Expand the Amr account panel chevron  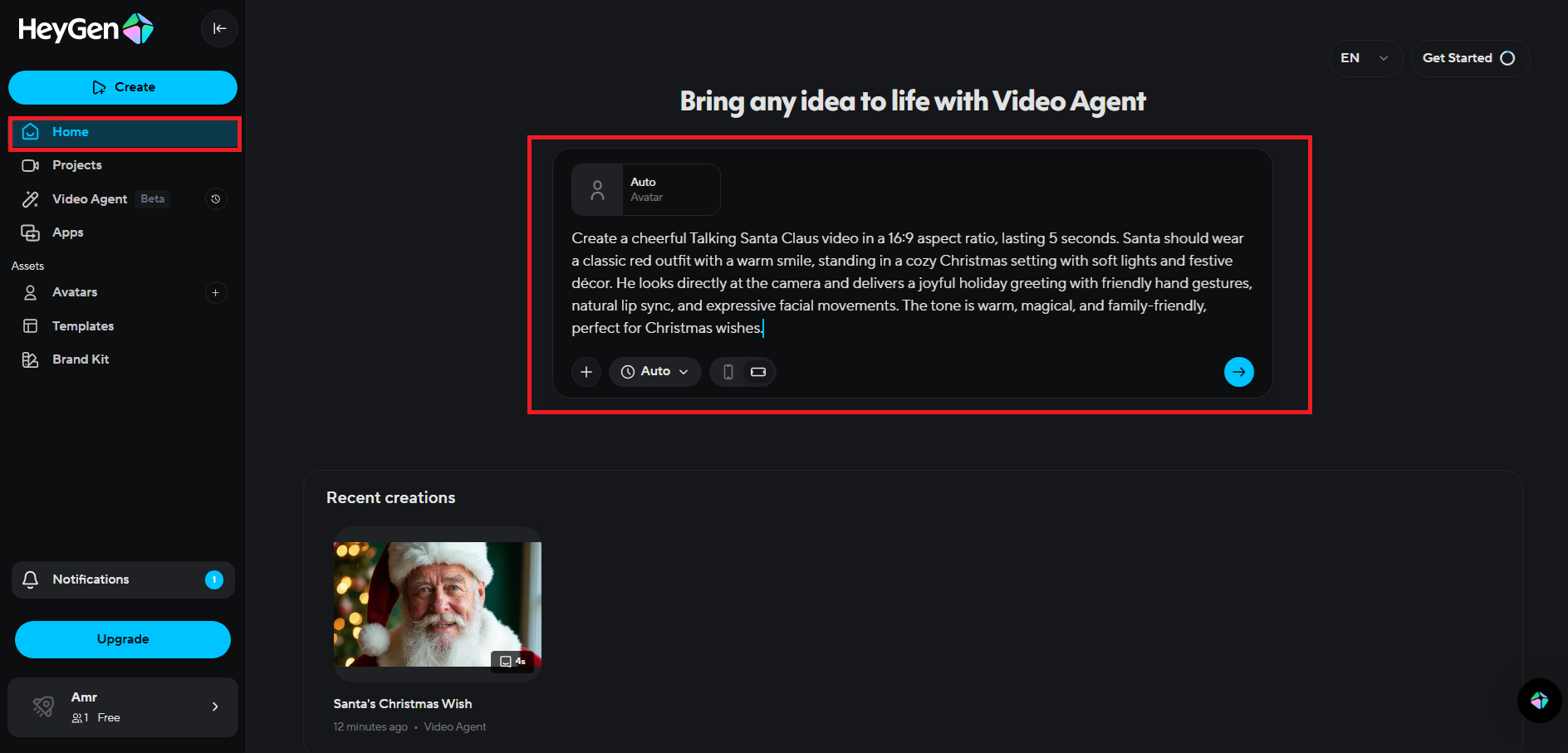coord(214,707)
